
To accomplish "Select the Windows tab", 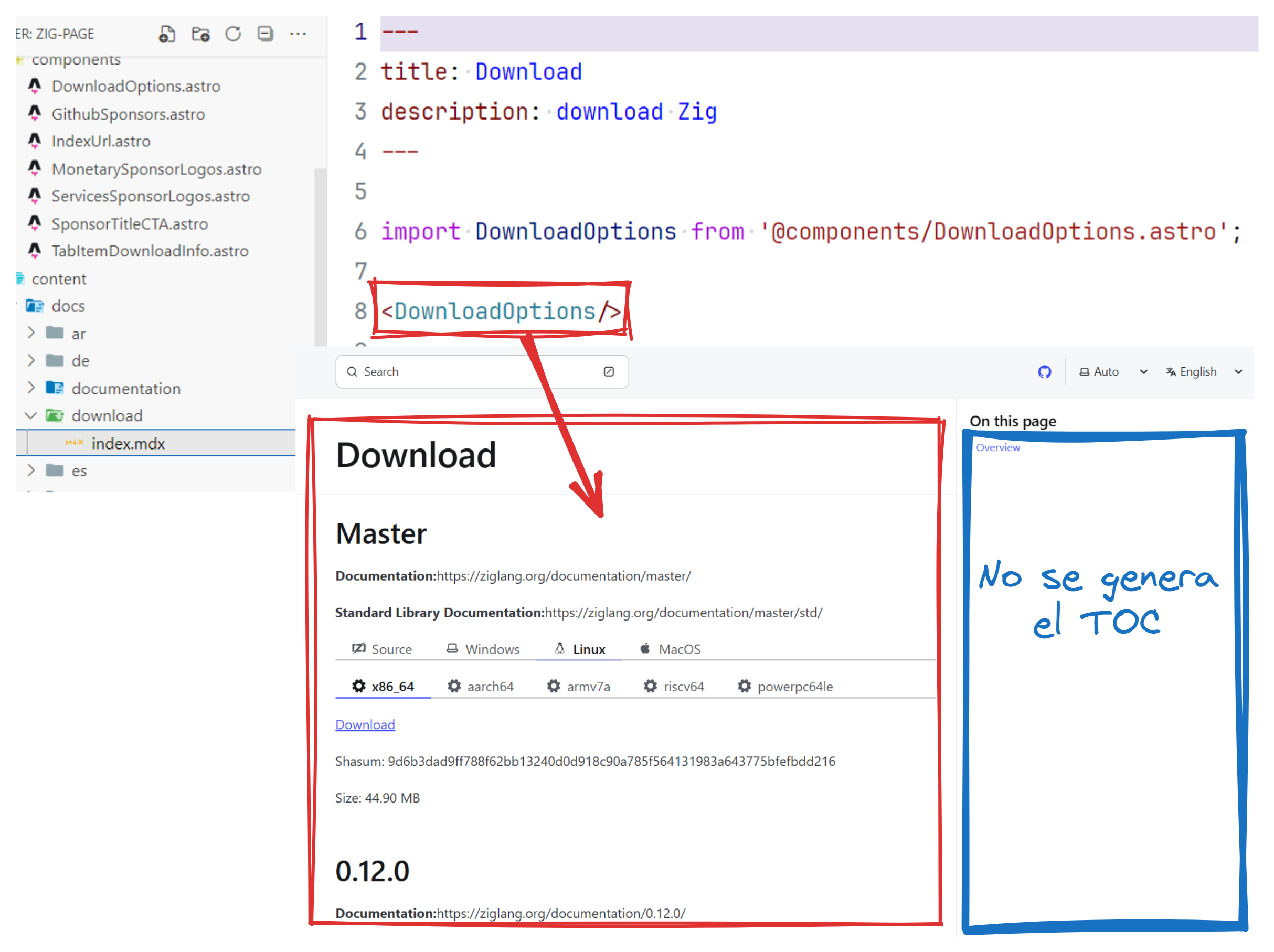I will tap(483, 649).
